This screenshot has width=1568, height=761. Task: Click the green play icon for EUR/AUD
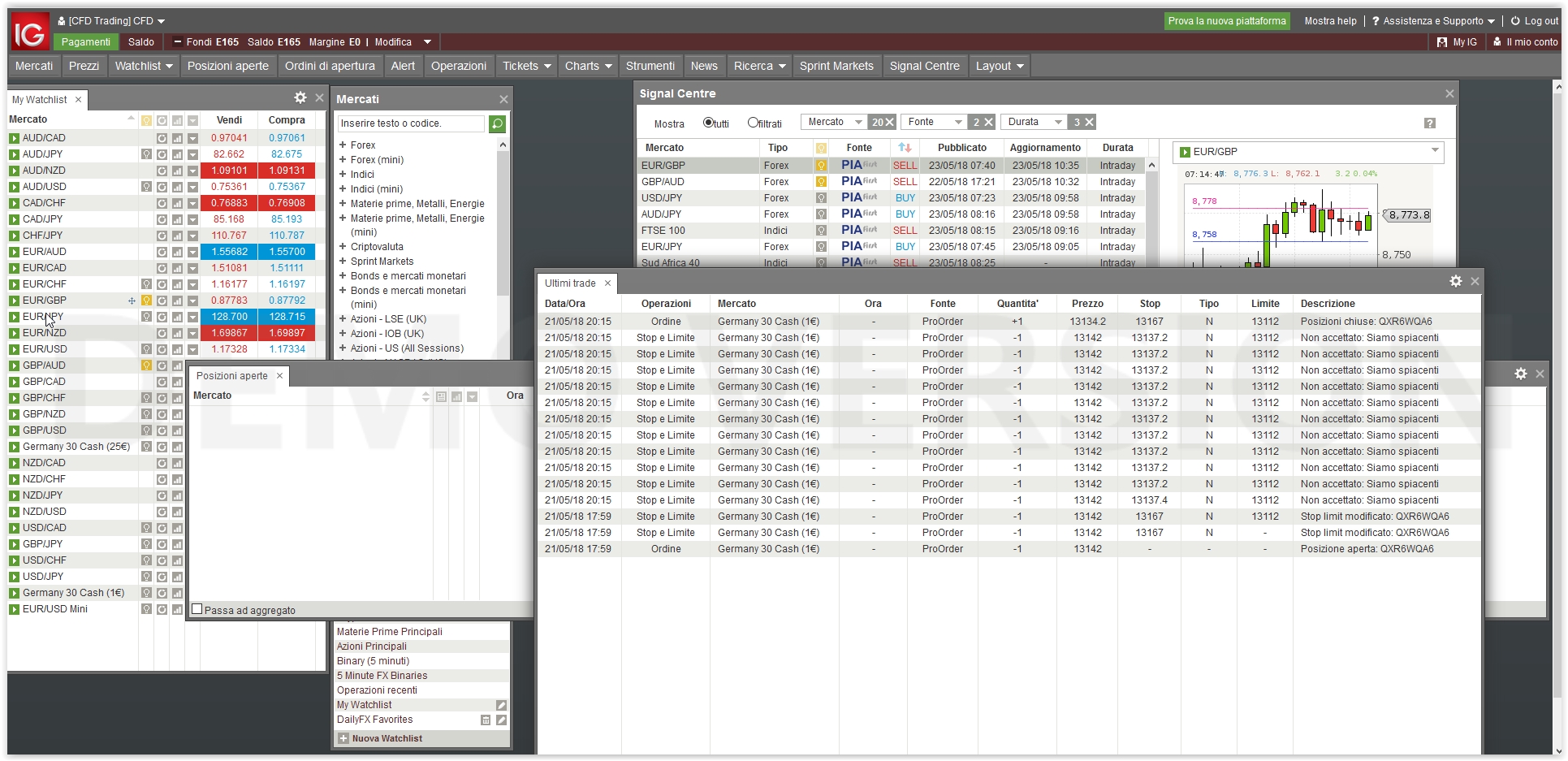click(14, 252)
